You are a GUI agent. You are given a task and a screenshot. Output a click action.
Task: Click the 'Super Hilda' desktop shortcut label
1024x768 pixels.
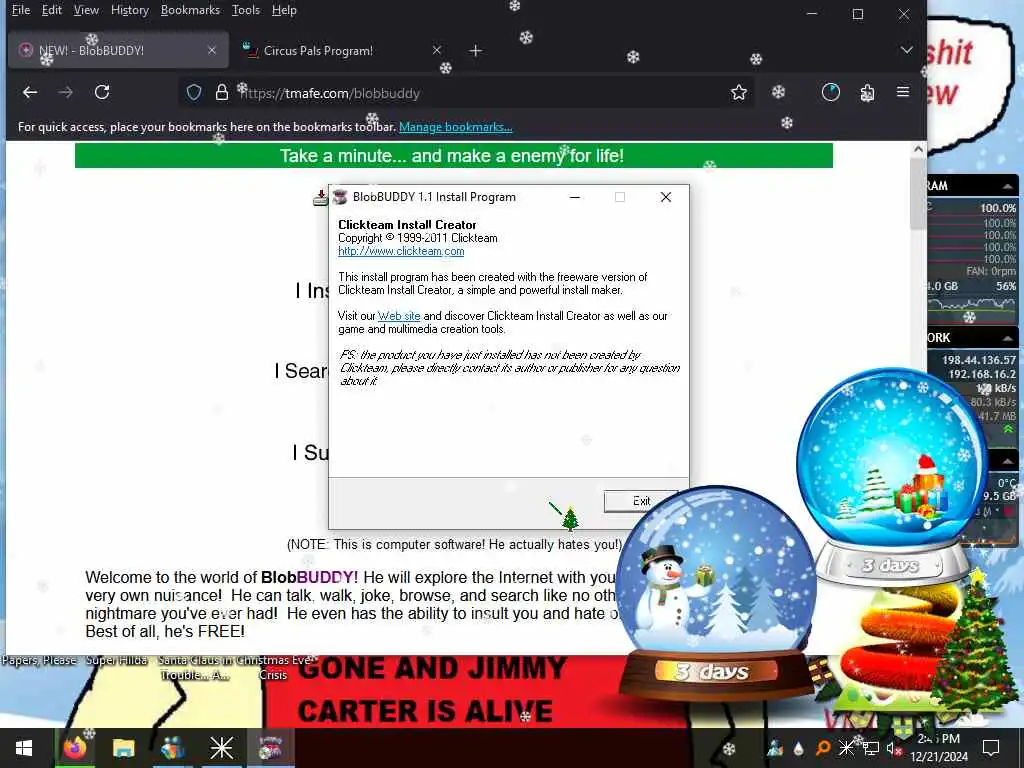click(x=117, y=660)
